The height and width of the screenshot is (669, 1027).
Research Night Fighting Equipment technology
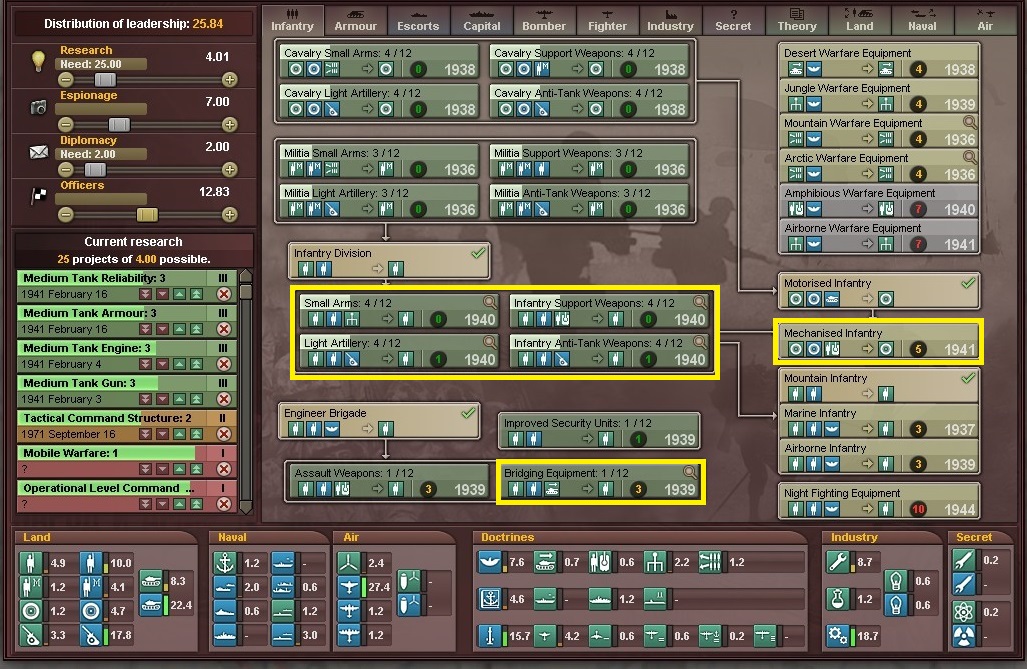(878, 501)
